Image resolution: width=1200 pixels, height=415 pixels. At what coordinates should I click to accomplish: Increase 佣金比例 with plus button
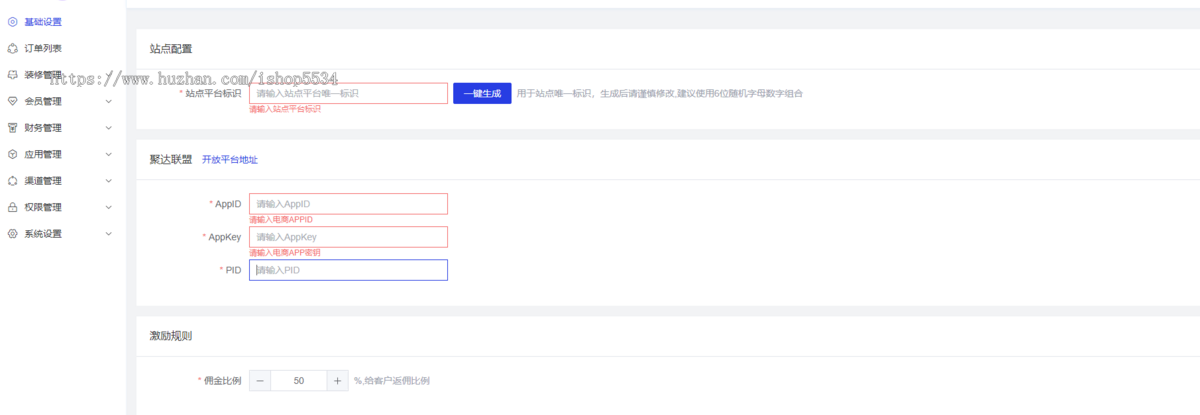[x=337, y=381]
